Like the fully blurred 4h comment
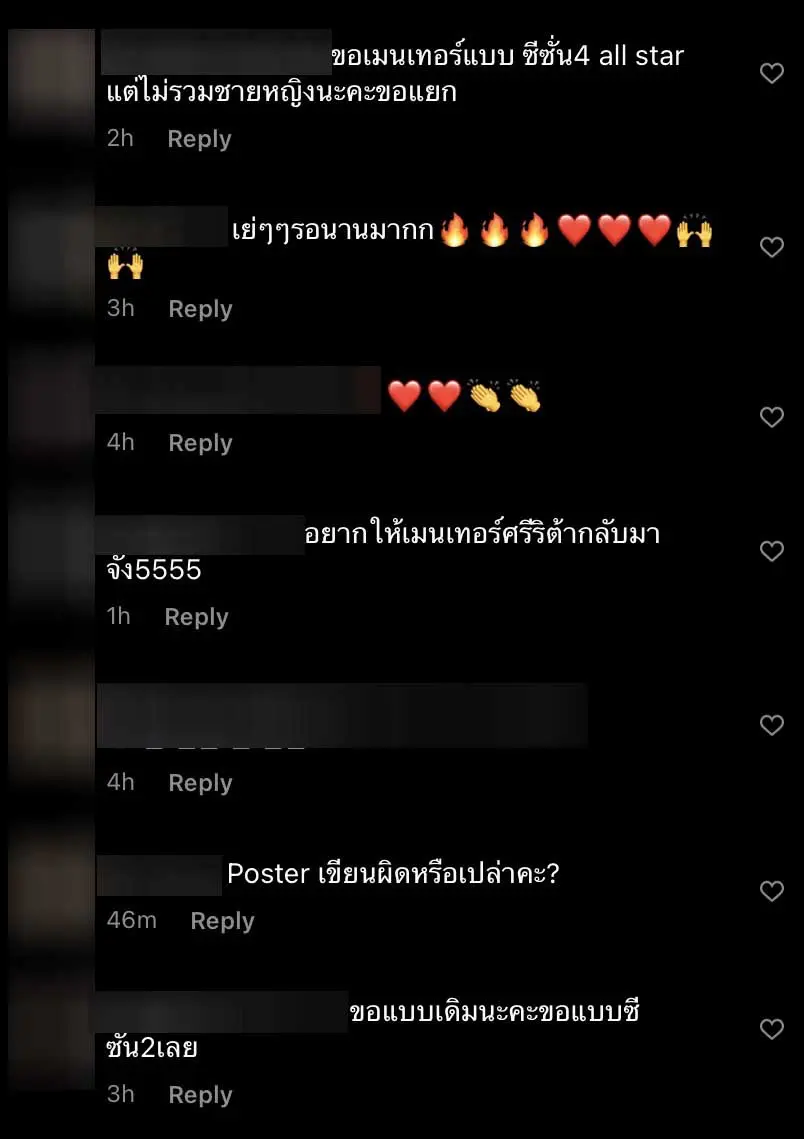Screen dimensions: 804x1139 771,725
